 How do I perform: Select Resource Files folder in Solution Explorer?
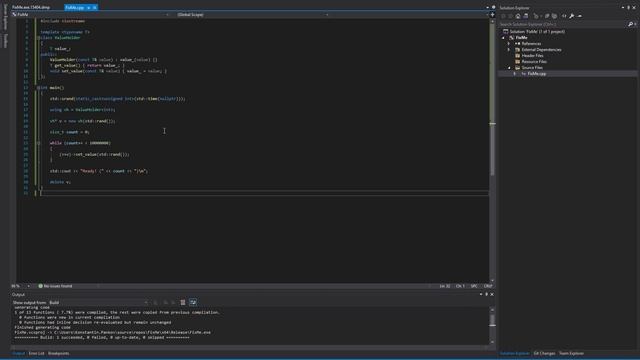pos(534,62)
